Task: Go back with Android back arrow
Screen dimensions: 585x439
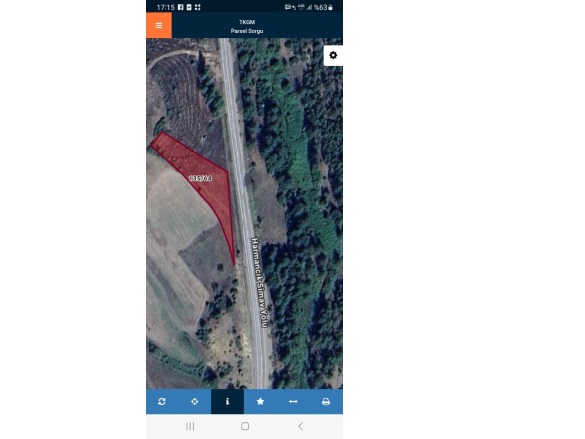Action: click(x=300, y=426)
